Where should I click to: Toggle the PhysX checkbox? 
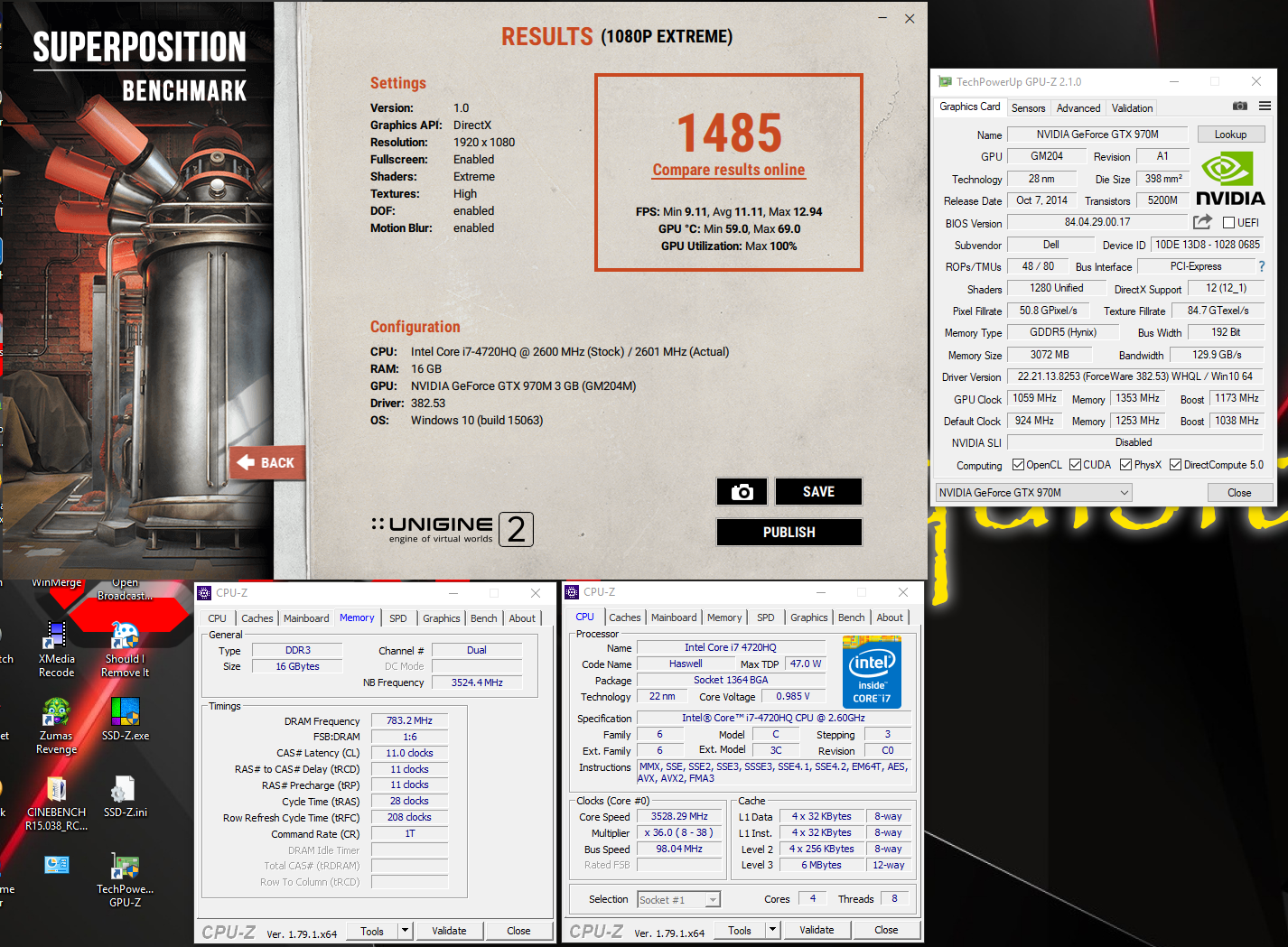pyautogui.click(x=1125, y=465)
